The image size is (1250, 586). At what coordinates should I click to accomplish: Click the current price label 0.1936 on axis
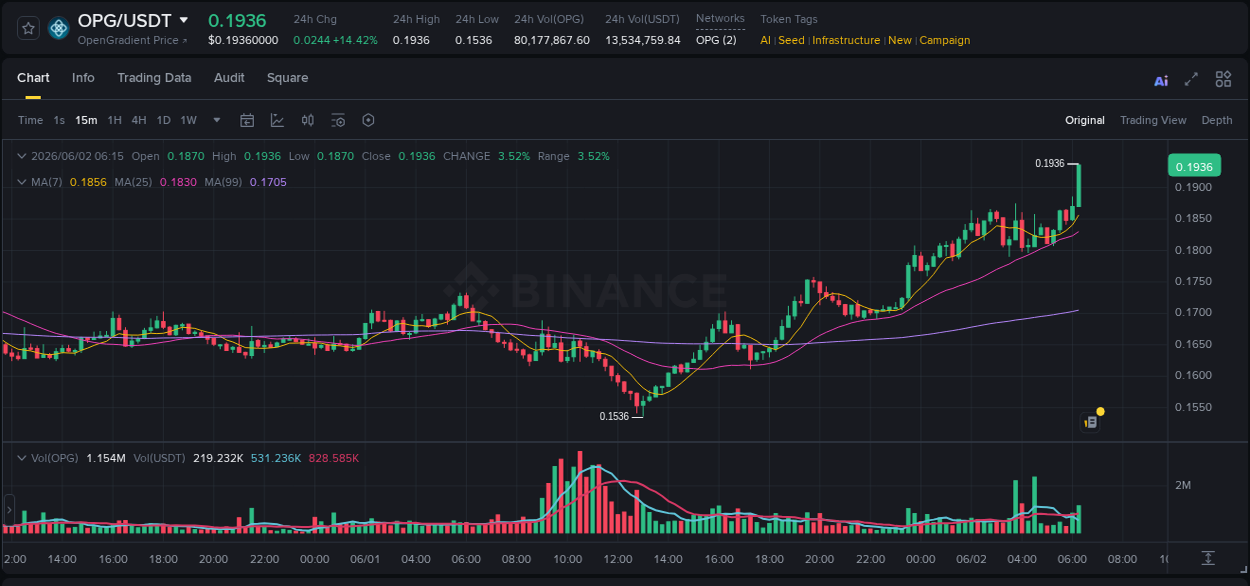pos(1194,167)
